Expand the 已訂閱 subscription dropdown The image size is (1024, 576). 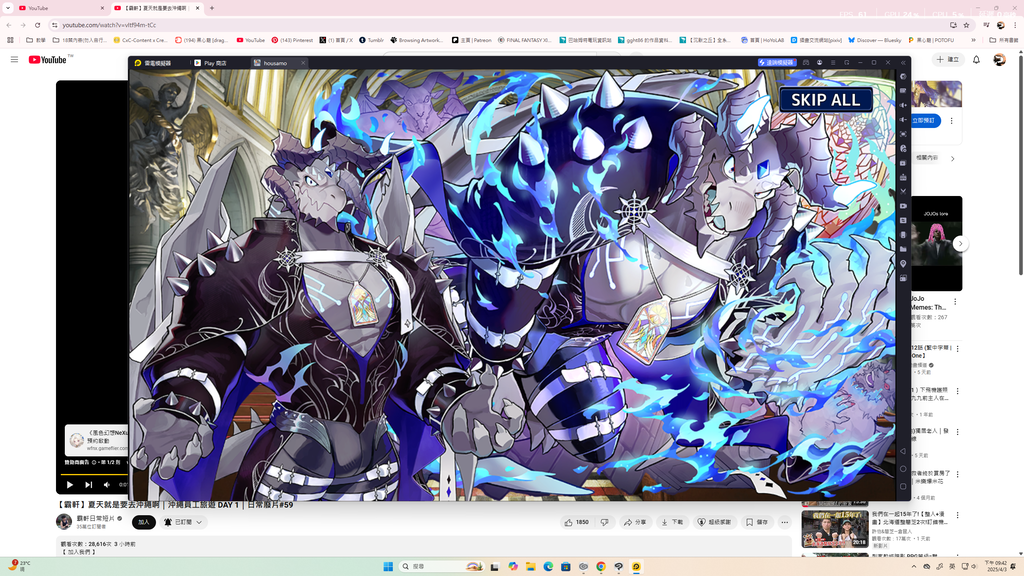coord(184,522)
